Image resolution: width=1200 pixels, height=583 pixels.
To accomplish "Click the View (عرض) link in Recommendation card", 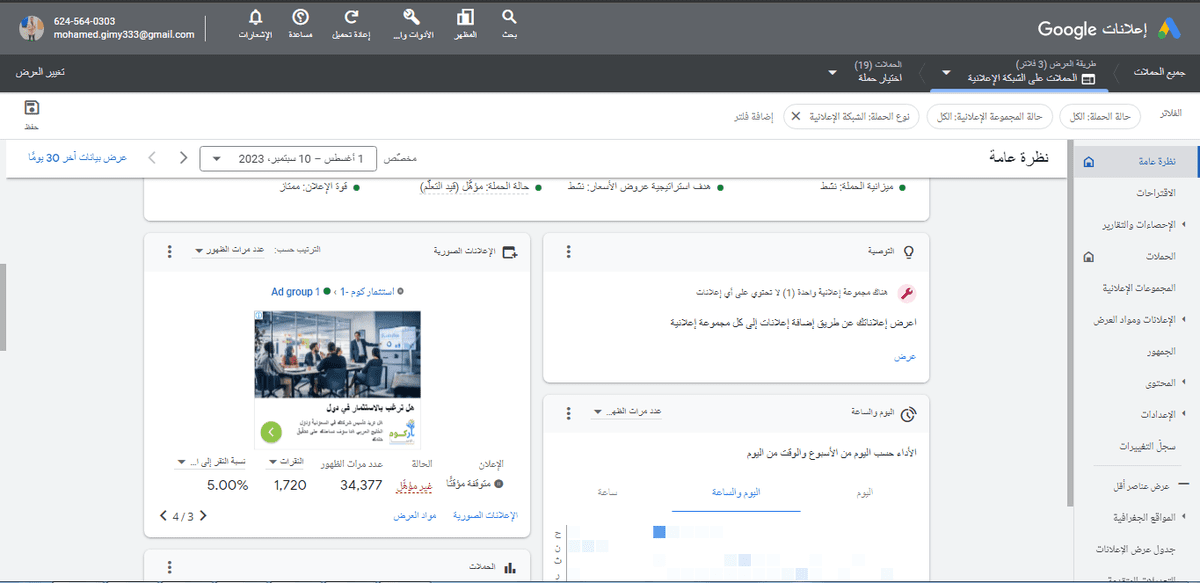I will tap(905, 357).
